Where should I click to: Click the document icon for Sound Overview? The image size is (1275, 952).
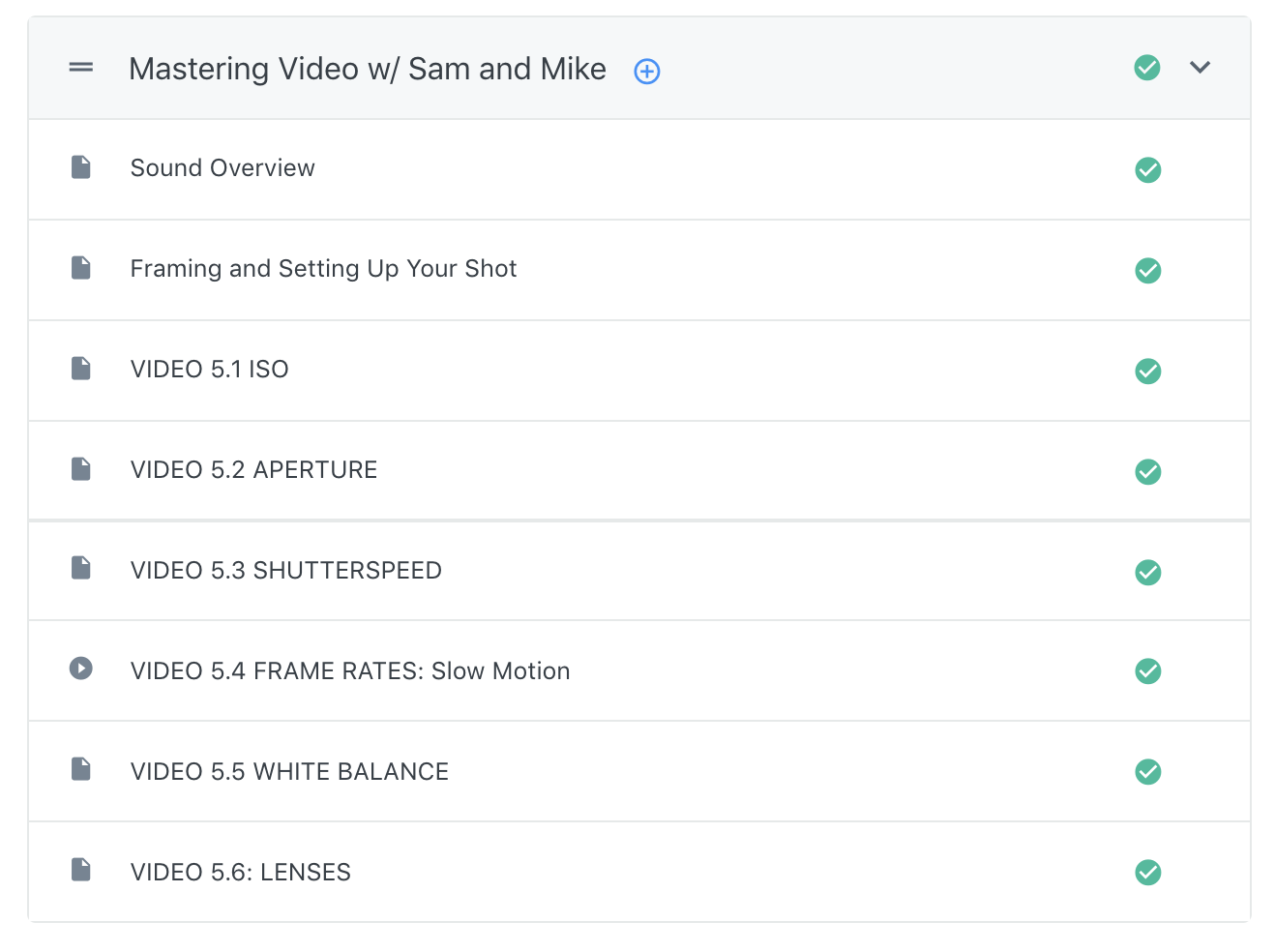click(x=81, y=167)
